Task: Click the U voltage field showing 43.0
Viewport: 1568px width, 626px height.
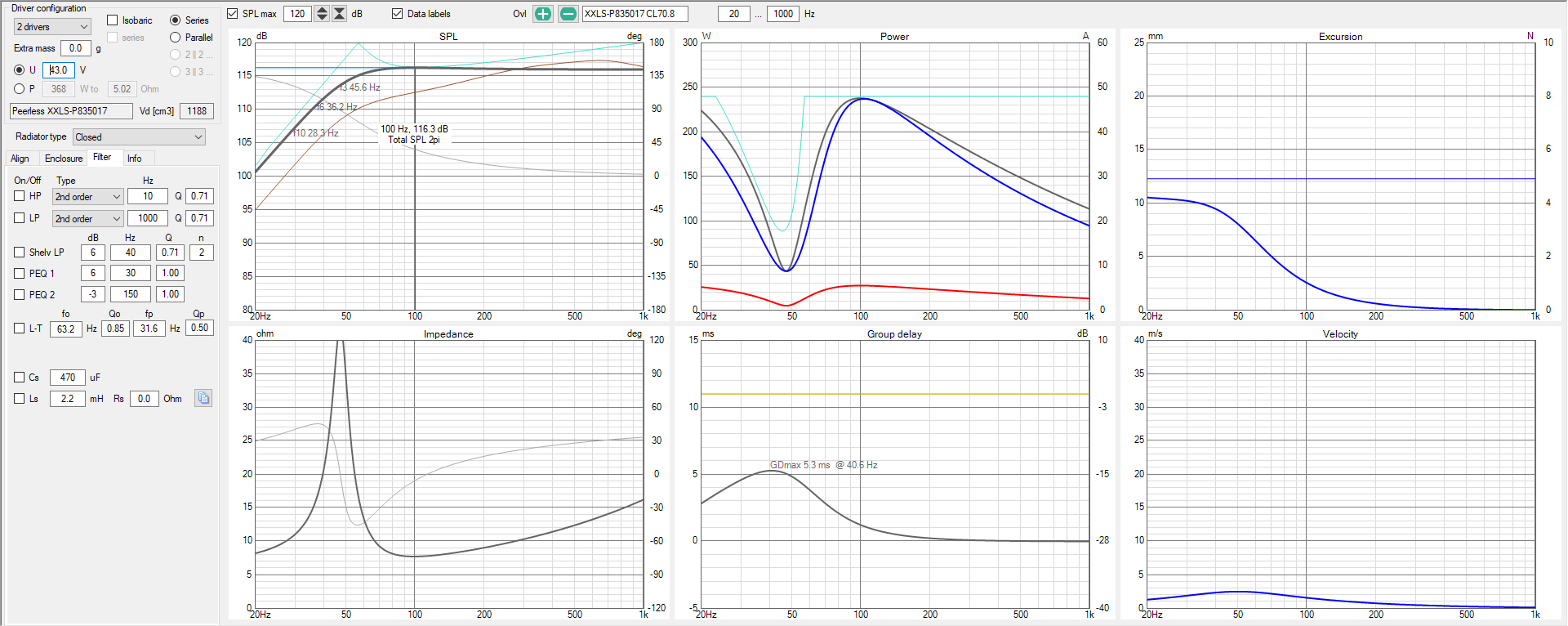Action: [59, 70]
